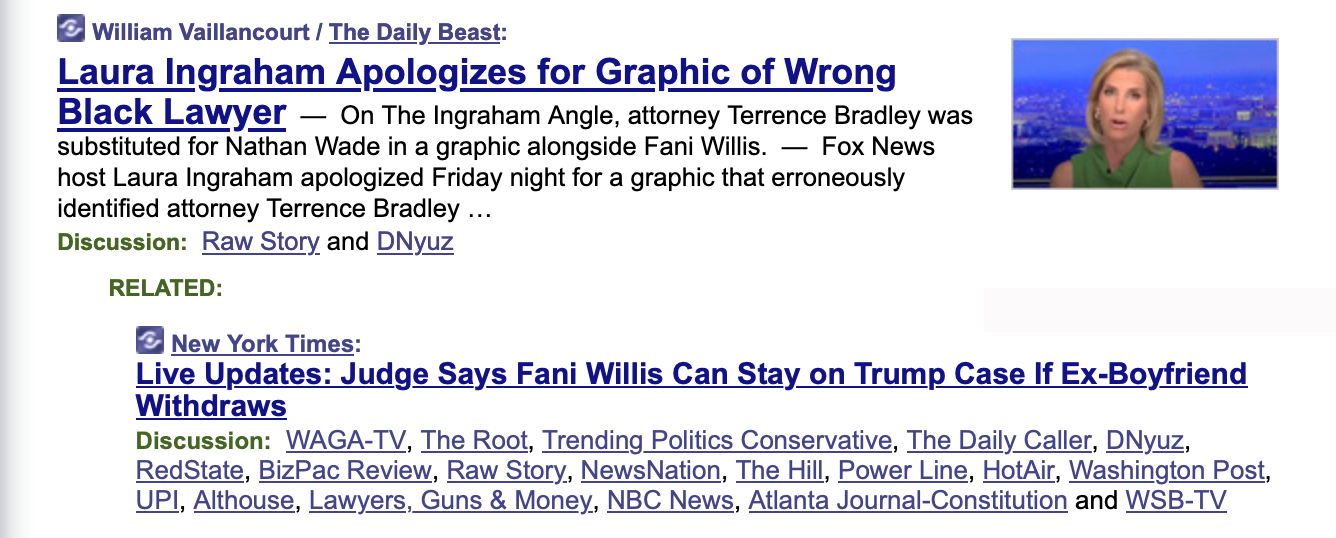Click the New York Times source link
This screenshot has height=538, width=1336.
[x=263, y=344]
